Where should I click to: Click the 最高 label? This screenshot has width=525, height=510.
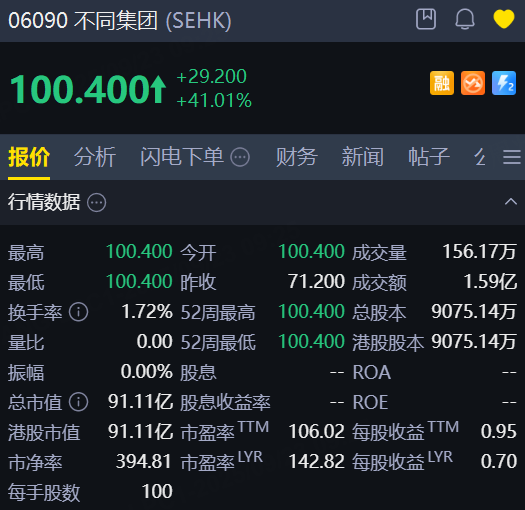click(26, 253)
